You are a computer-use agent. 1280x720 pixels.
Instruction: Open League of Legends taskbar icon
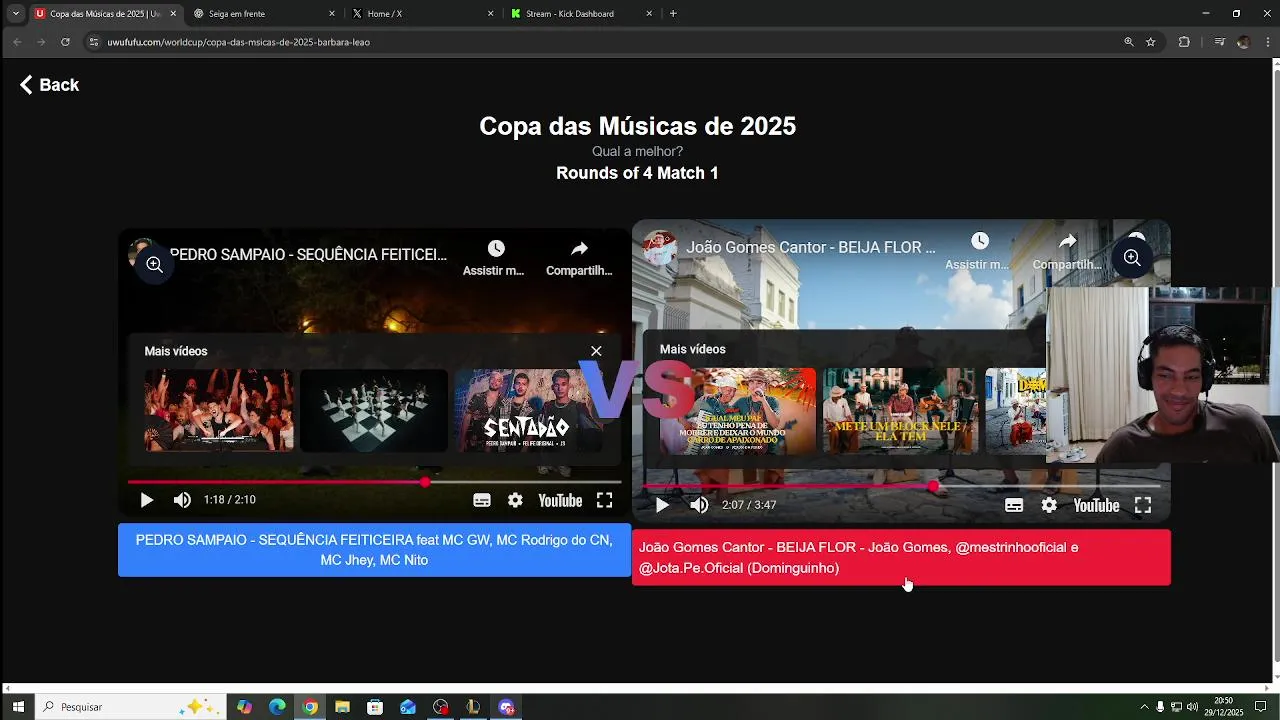pos(473,707)
